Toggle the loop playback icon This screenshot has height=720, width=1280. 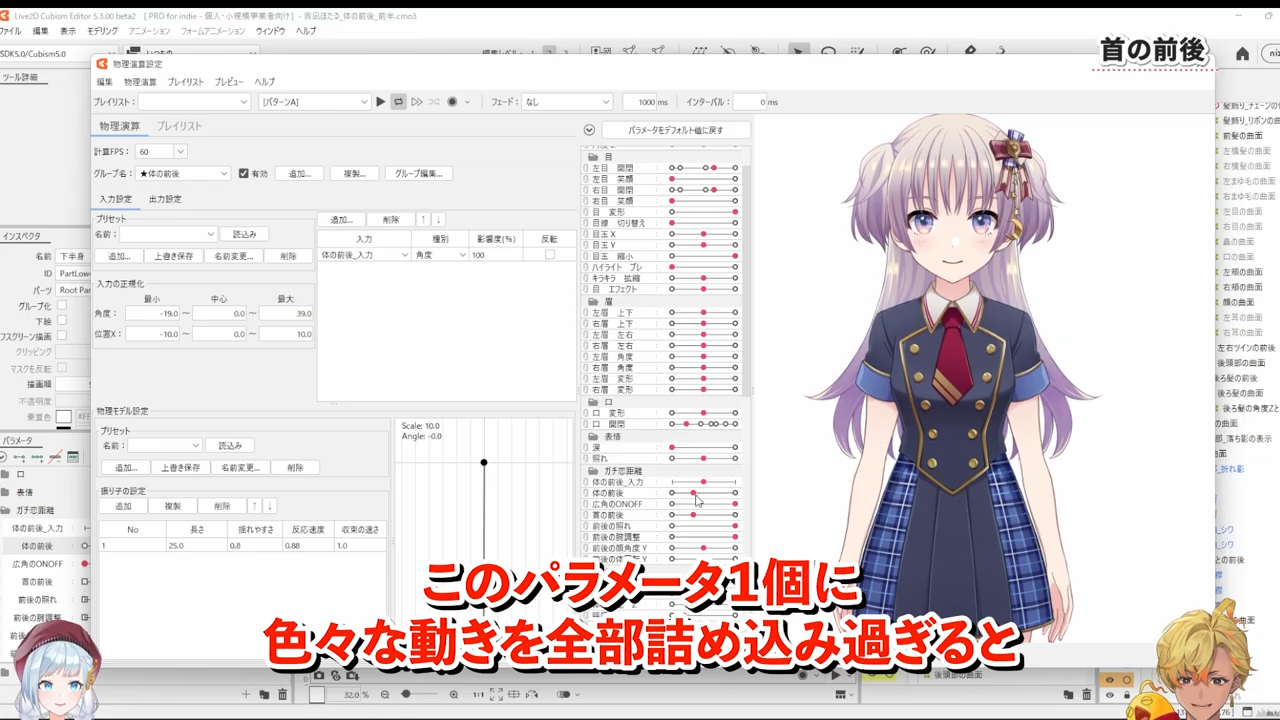pos(398,102)
